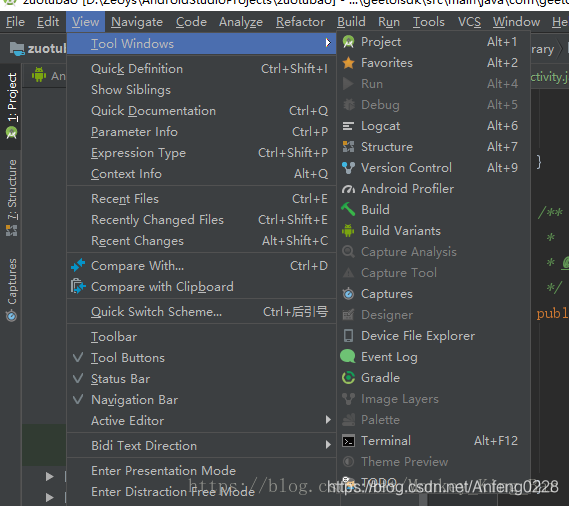This screenshot has width=569, height=506.
Task: Expand the Active Editor submenu arrow
Action: click(328, 420)
